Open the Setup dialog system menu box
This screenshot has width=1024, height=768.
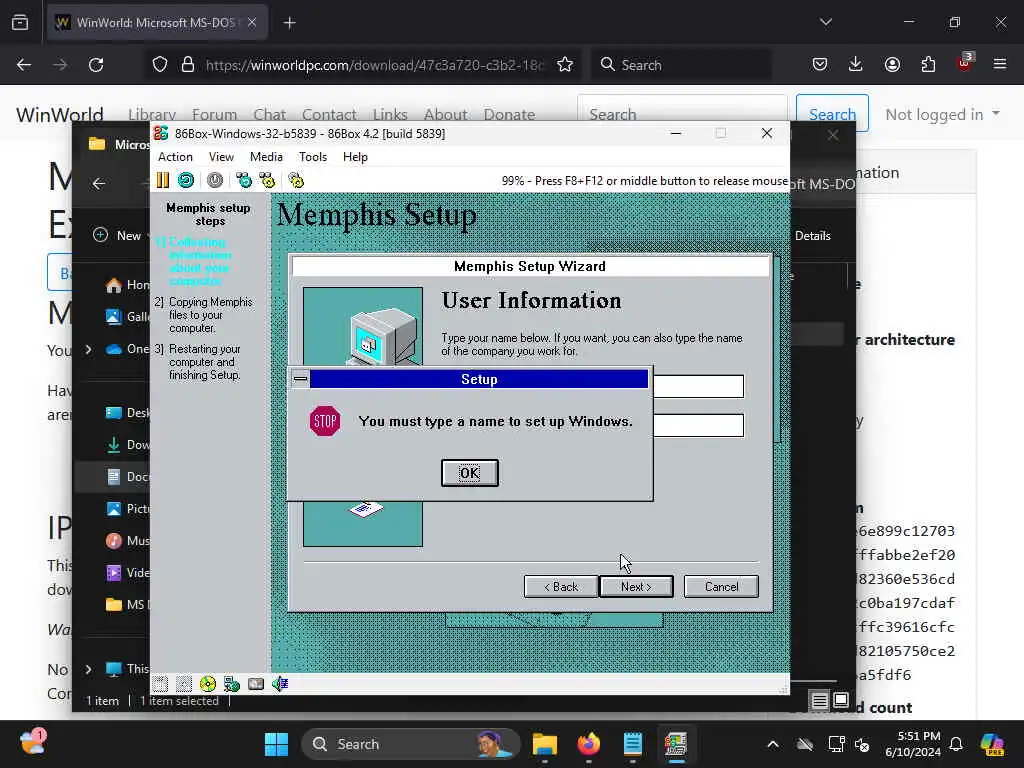(x=300, y=379)
